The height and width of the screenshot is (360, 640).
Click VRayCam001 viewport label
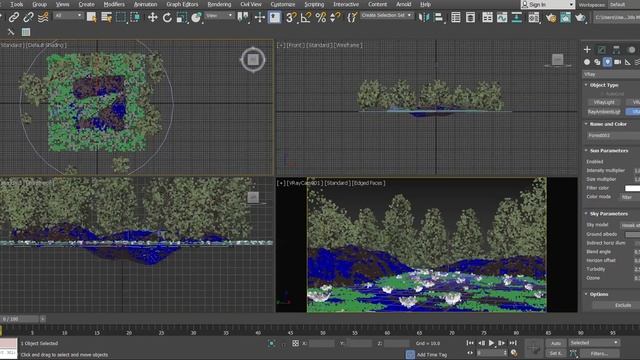[x=305, y=183]
